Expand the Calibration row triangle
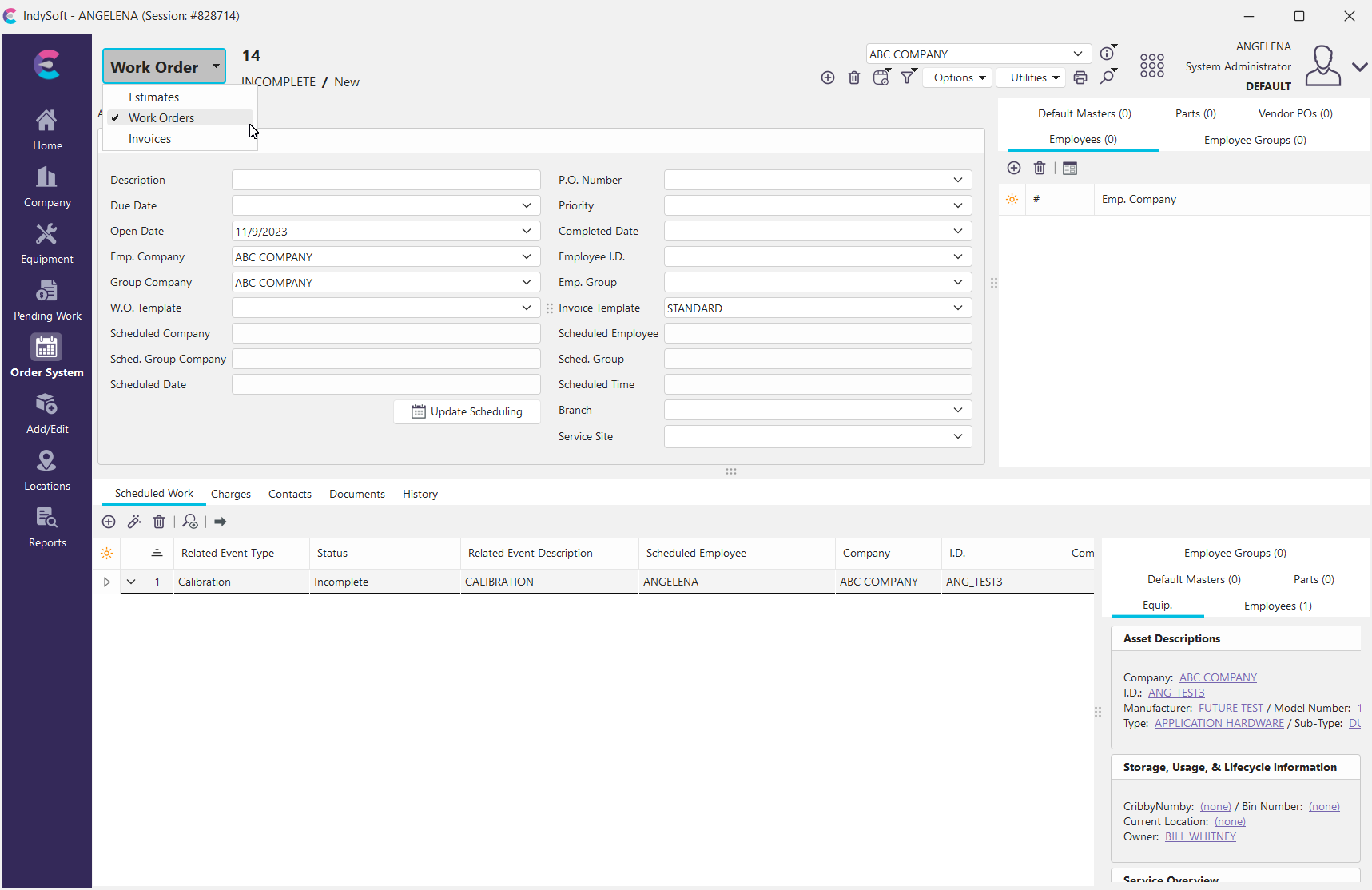Viewport: 1372px width, 890px height. (107, 582)
